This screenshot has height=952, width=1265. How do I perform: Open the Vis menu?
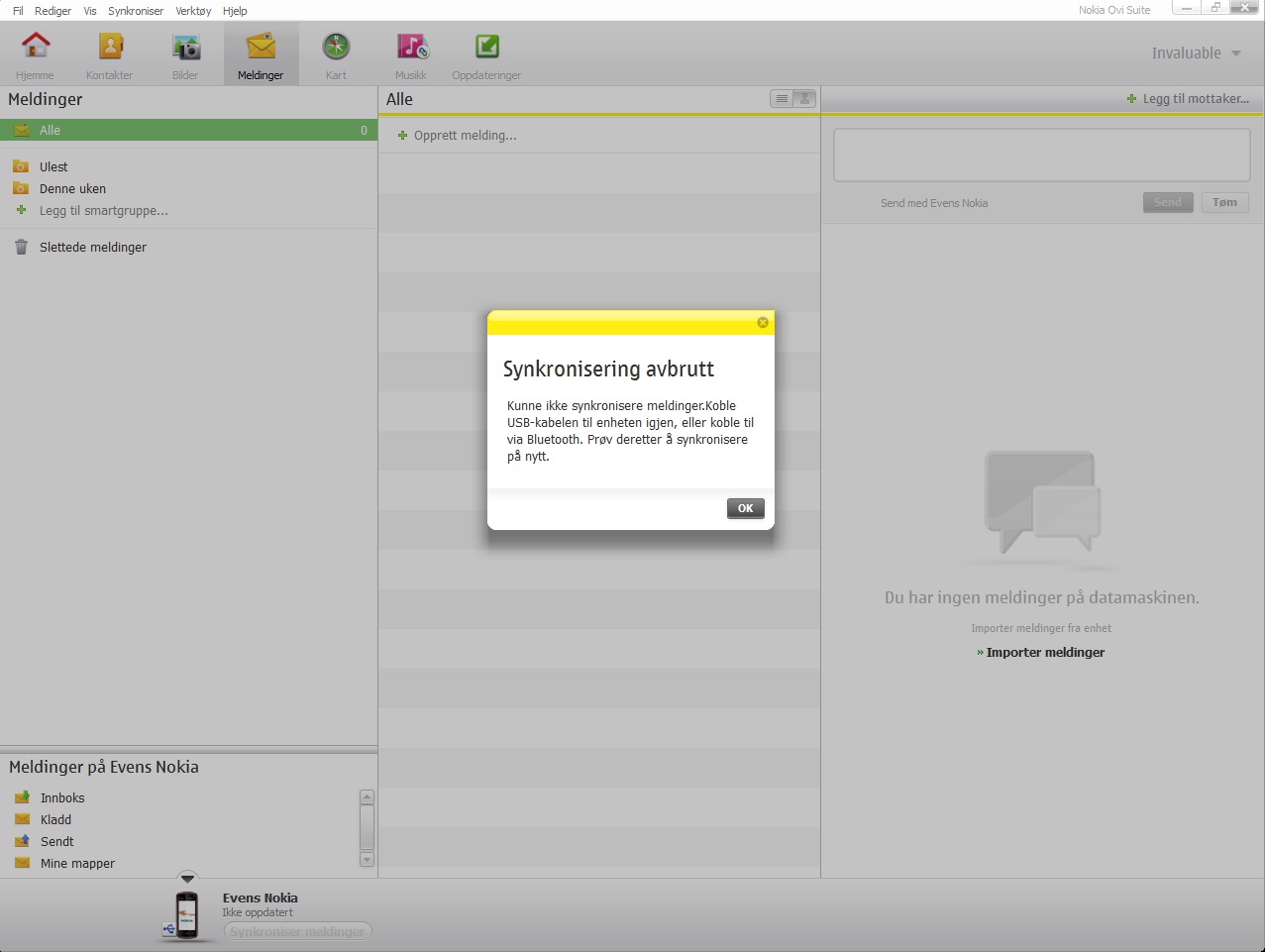[90, 11]
